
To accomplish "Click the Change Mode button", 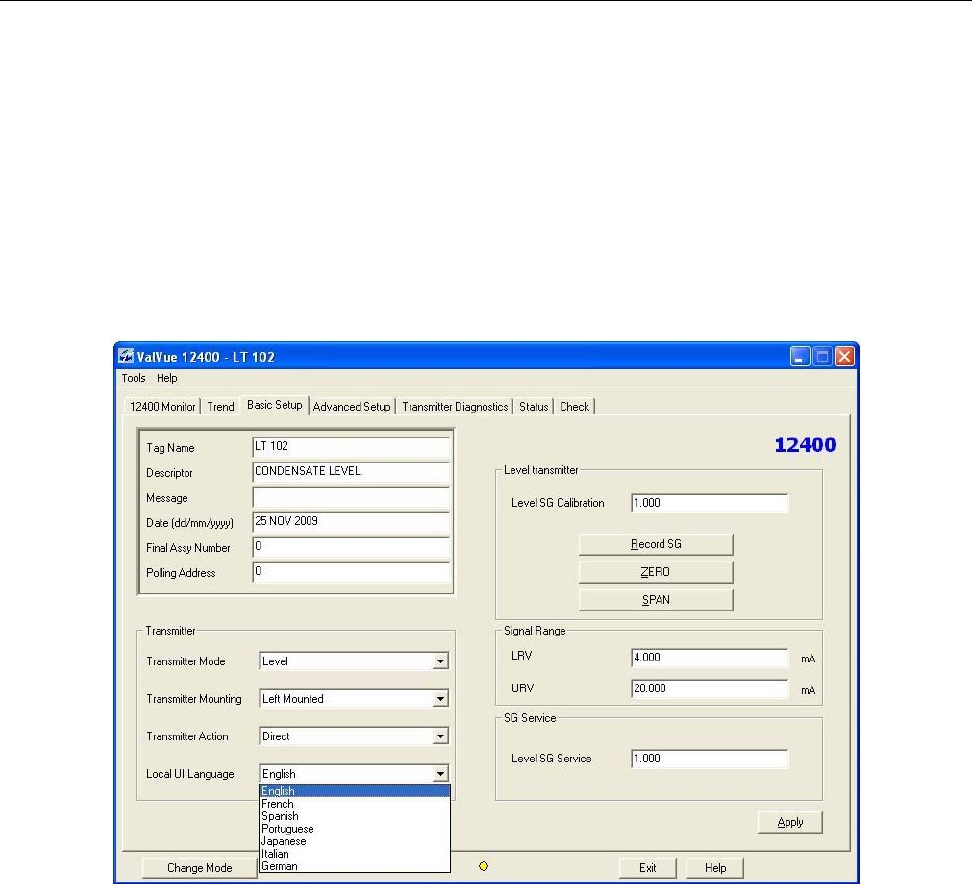I will pyautogui.click(x=200, y=868).
